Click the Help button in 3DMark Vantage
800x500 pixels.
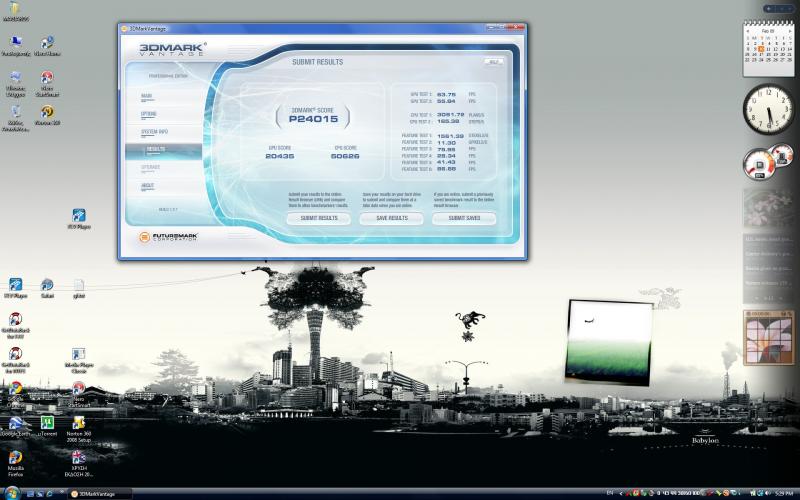pyautogui.click(x=493, y=62)
